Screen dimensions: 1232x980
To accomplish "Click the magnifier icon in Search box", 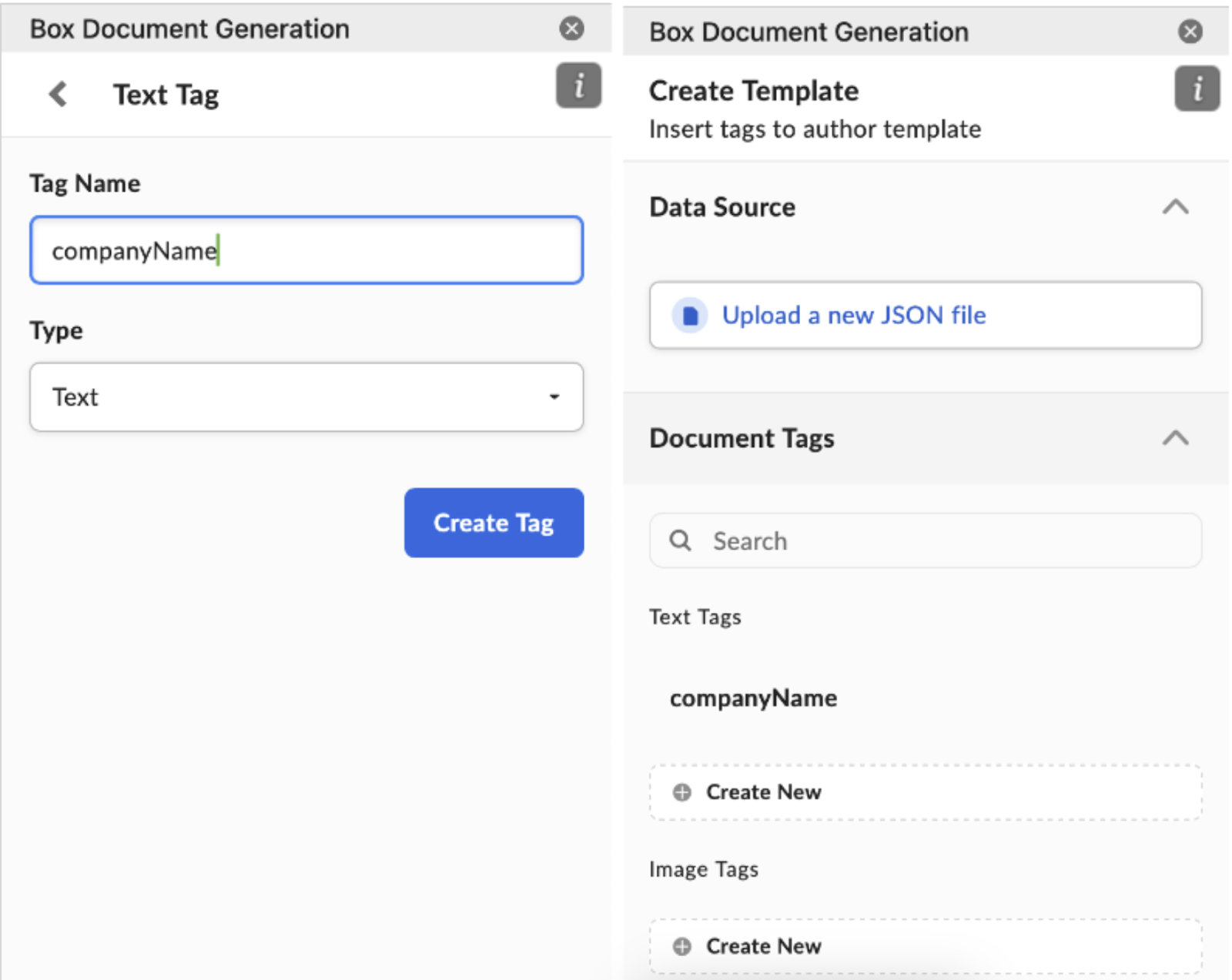I will tap(680, 540).
